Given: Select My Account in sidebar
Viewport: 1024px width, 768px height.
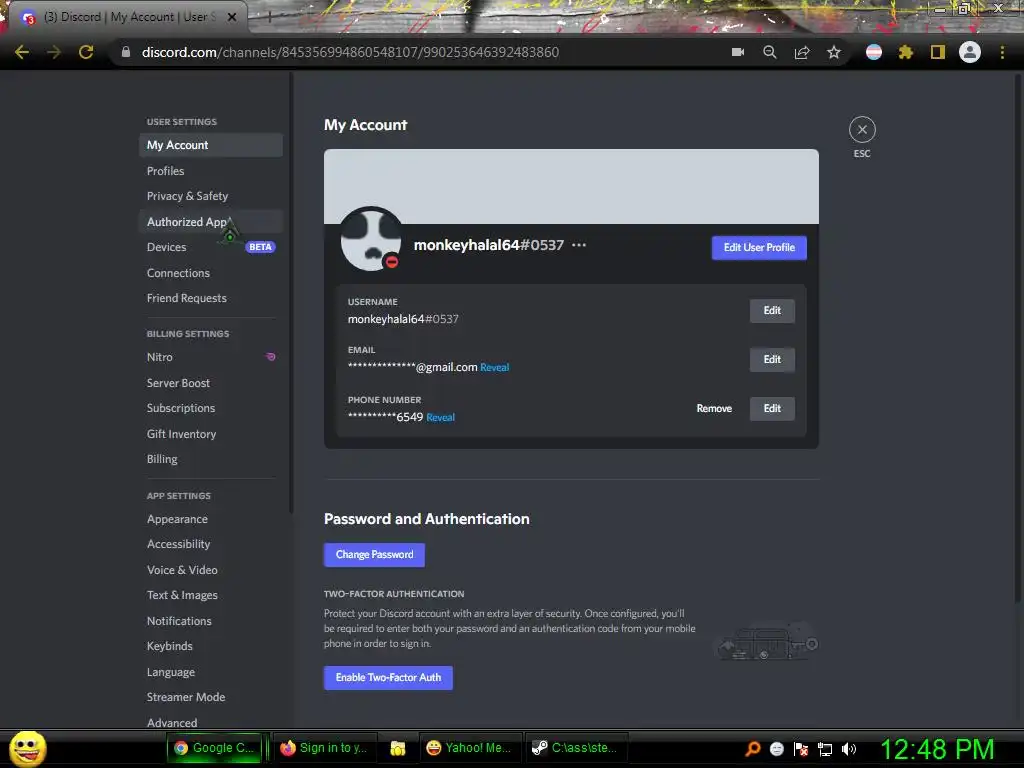Looking at the screenshot, I should pos(211,145).
